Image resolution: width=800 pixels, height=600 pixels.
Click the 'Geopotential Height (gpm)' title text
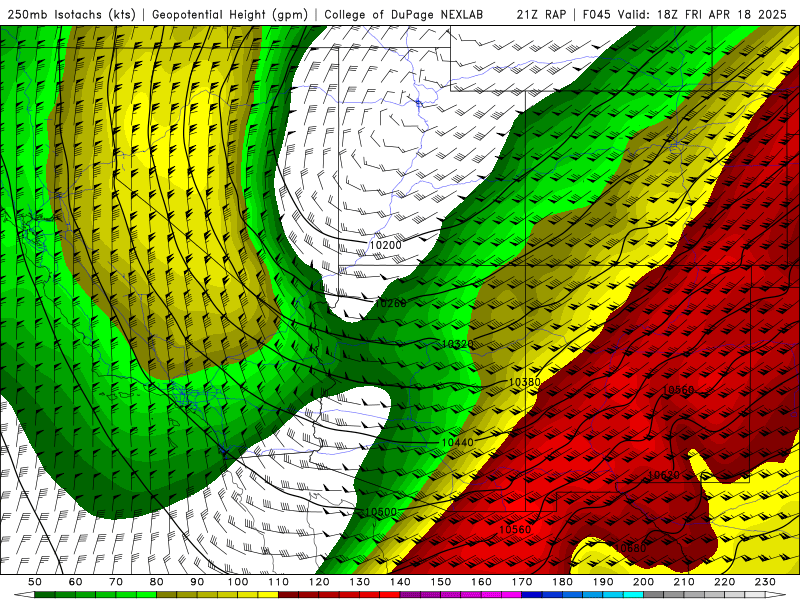click(230, 14)
